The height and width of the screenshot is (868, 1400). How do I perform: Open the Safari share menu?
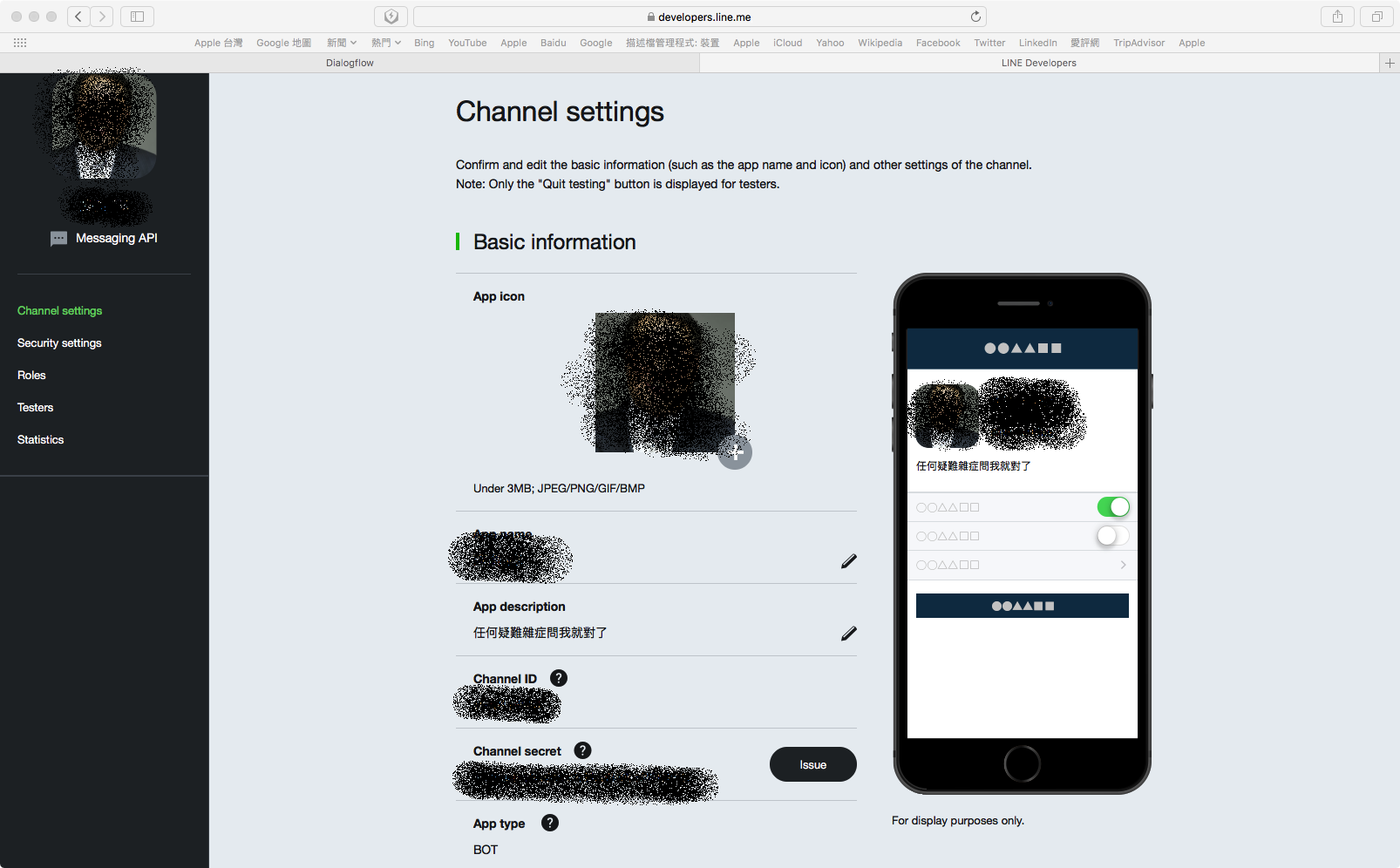[x=1336, y=16]
